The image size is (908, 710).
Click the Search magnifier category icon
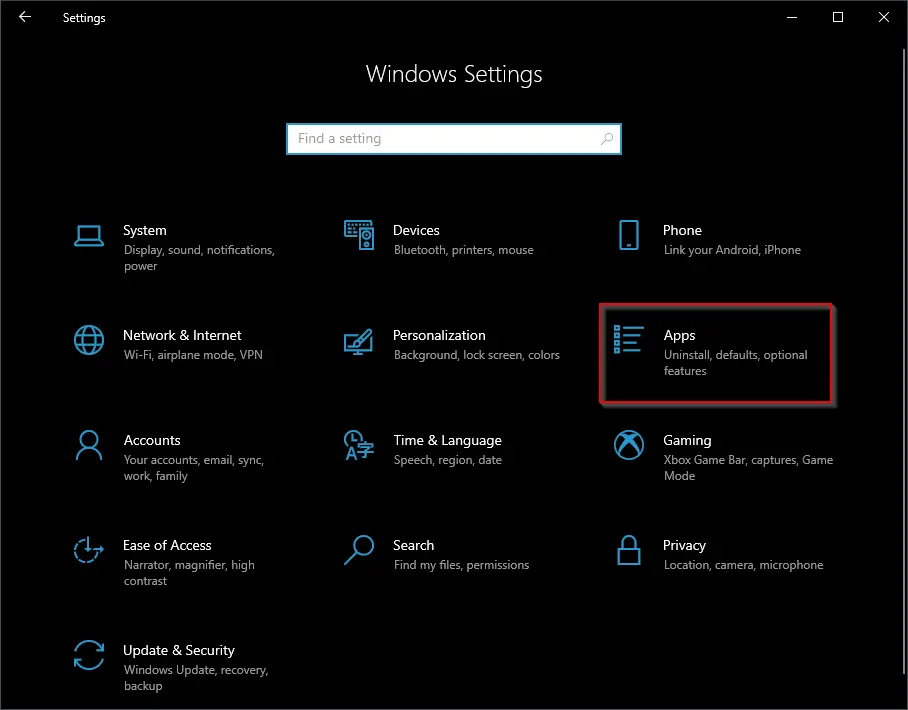358,550
